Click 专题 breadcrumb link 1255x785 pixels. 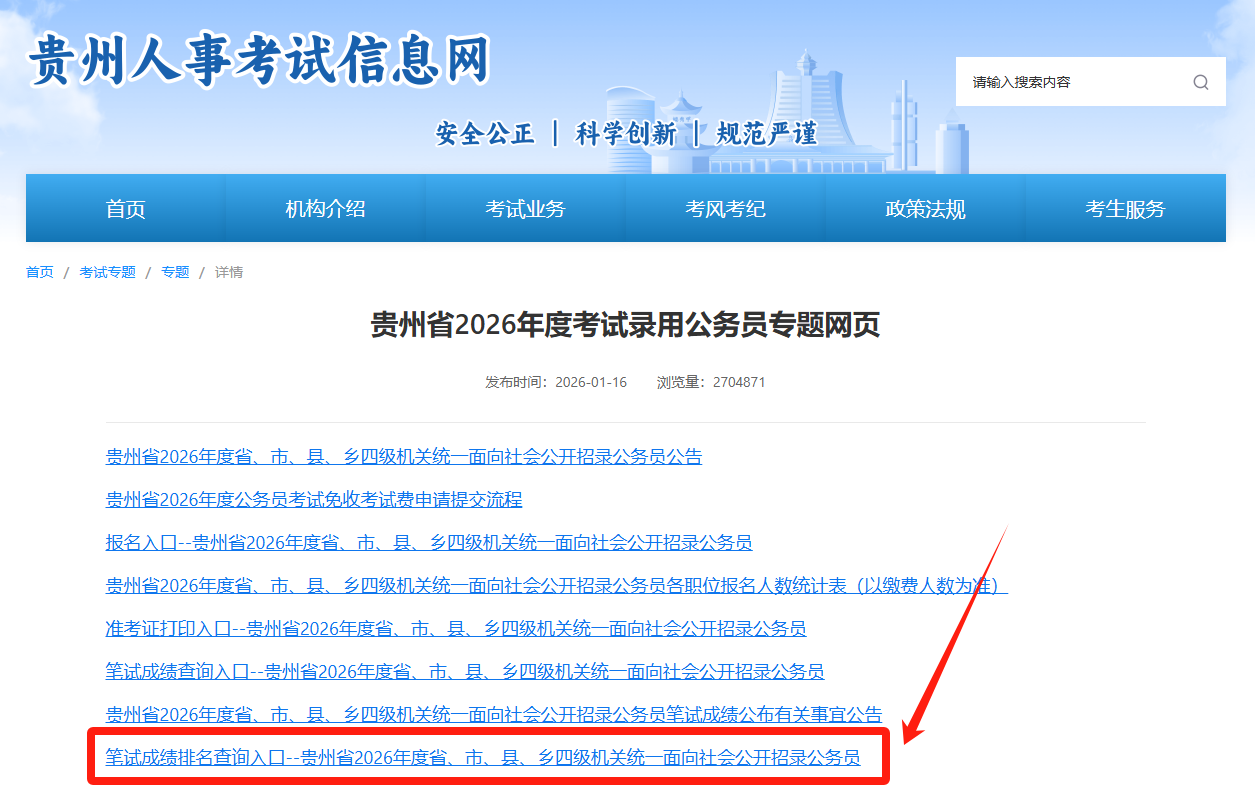point(175,272)
